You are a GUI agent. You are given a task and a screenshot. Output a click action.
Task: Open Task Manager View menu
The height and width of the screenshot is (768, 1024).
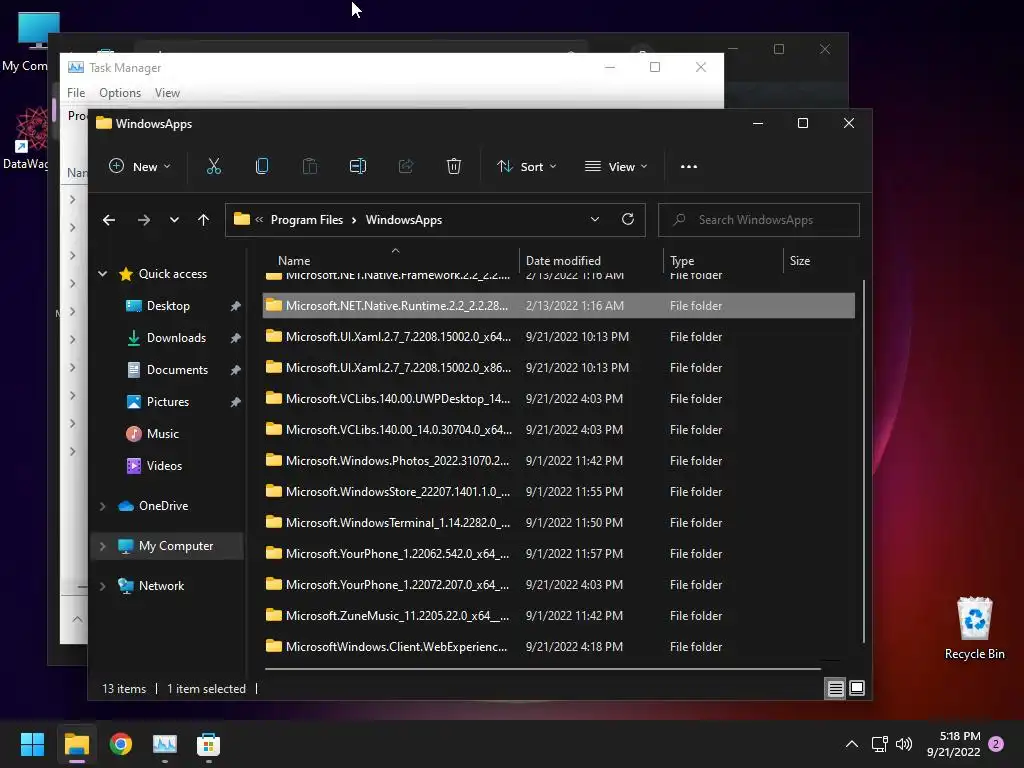[167, 93]
